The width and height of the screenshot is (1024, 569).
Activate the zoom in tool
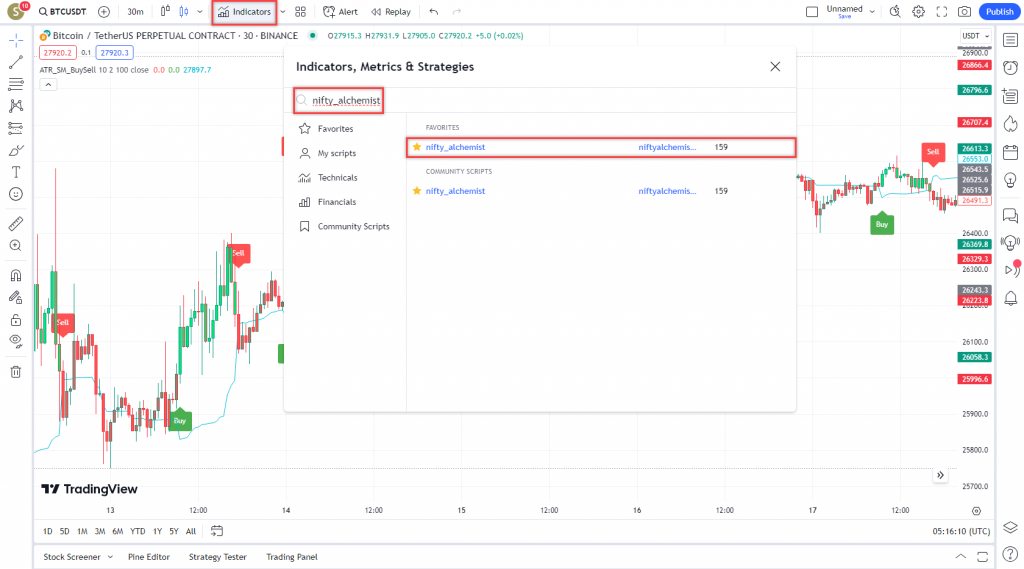pyautogui.click(x=16, y=246)
